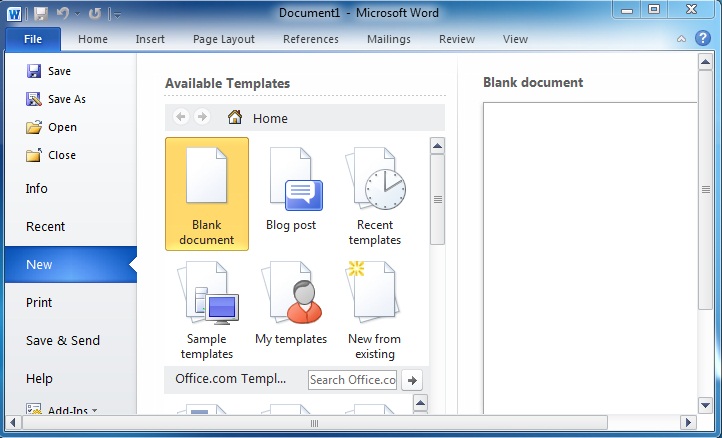Click Save in the Backstage menu
Screen dimensions: 722x438
coord(49,71)
